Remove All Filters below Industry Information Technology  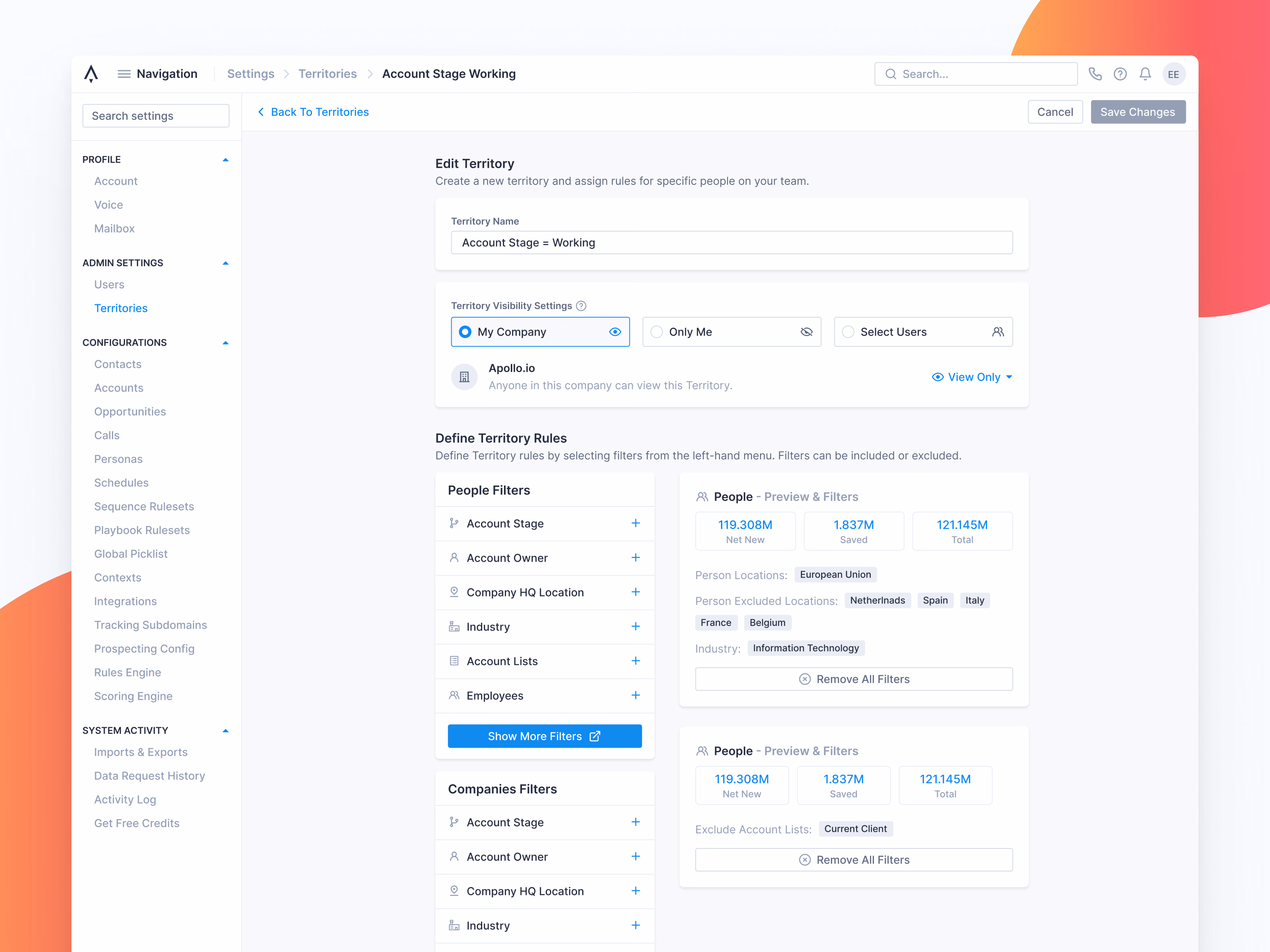[x=854, y=679]
